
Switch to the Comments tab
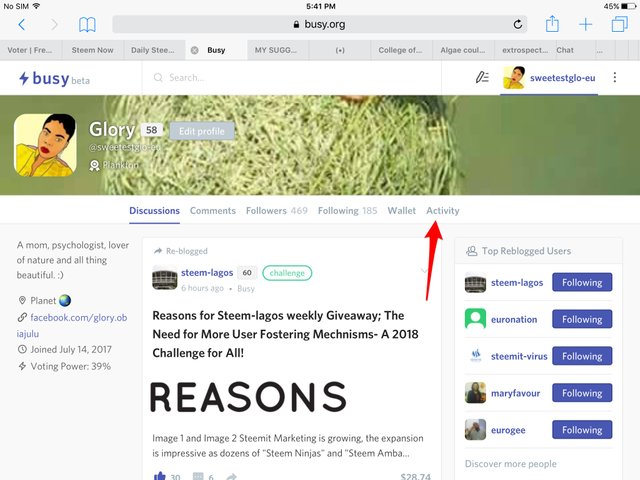point(213,211)
